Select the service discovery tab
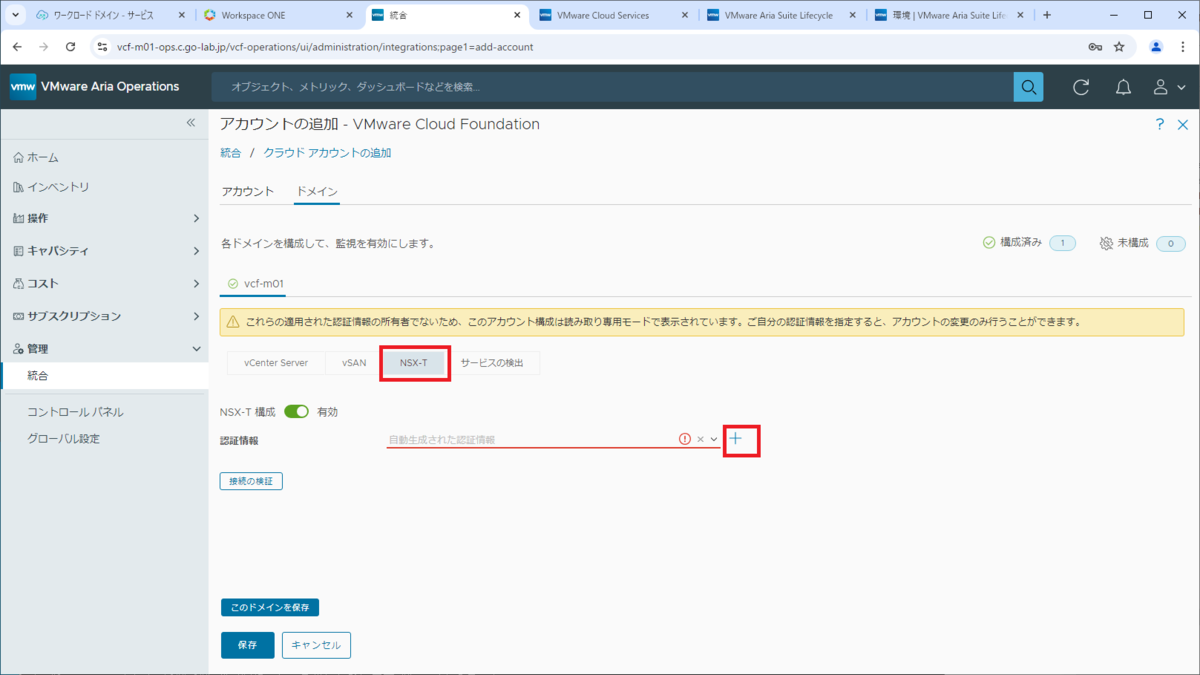Viewport: 1200px width, 675px height. pos(492,363)
